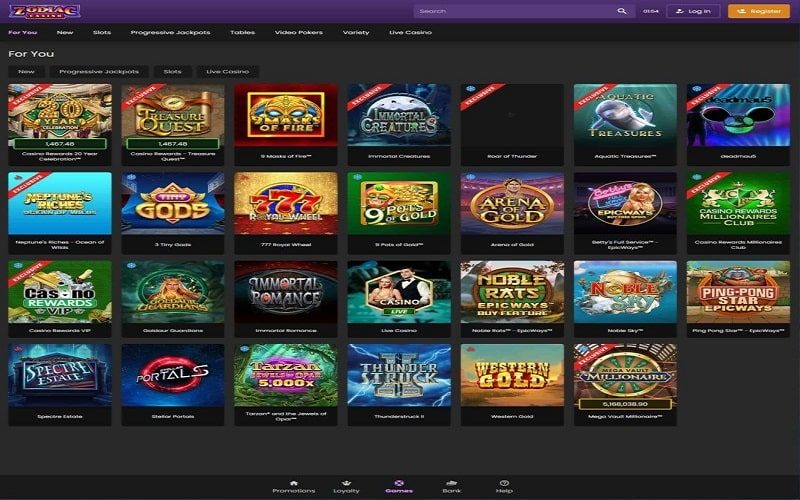Screen dimensions: 800x500
Task: Click the search magnifier icon
Action: coord(621,11)
